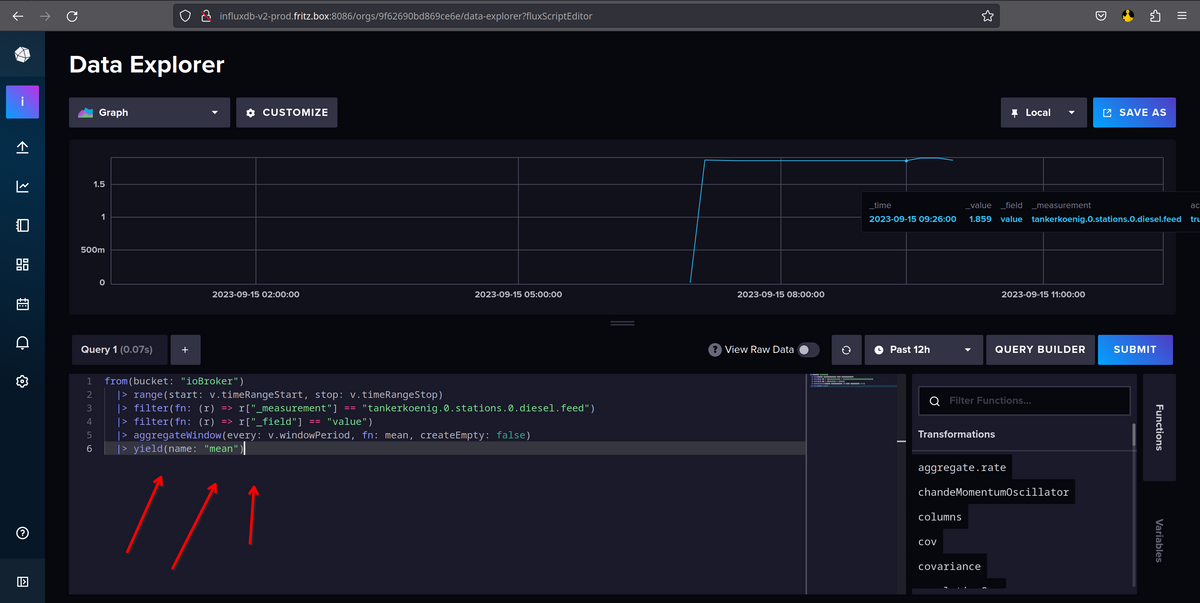Open Tasks calendar icon in sidebar

[22, 303]
